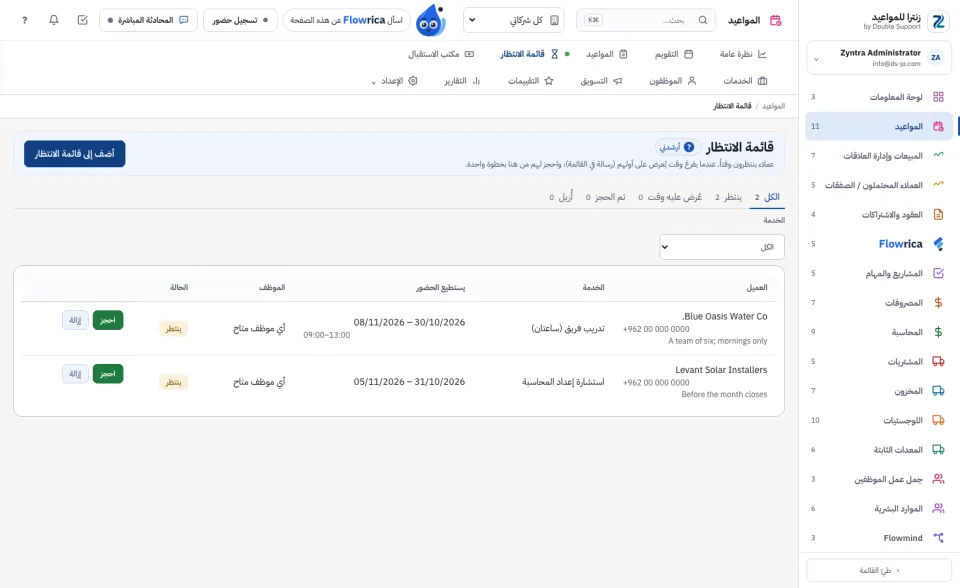Open the المواعيد navigation tab

[x=607, y=54]
